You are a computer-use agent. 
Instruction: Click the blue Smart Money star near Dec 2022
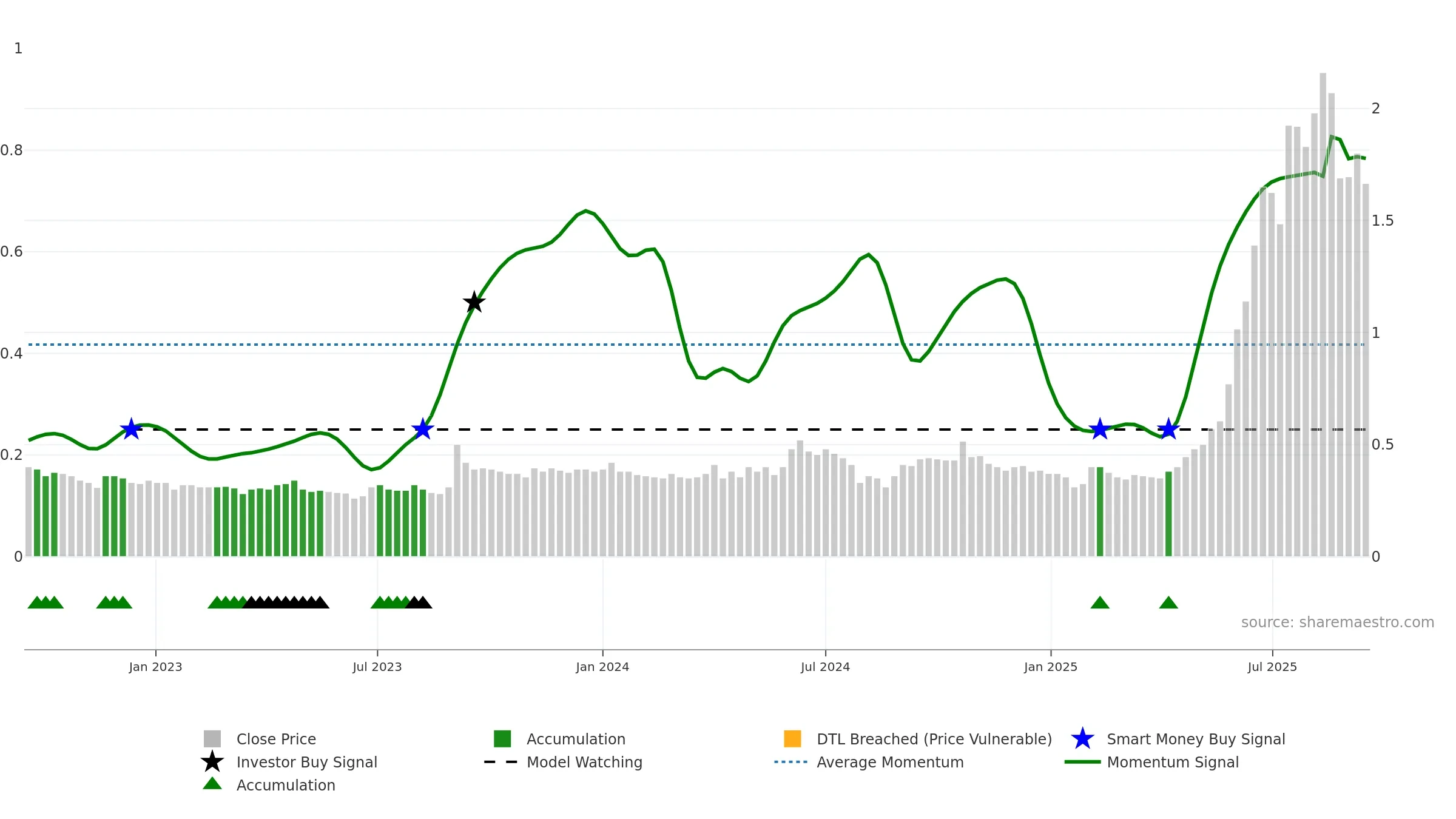131,429
